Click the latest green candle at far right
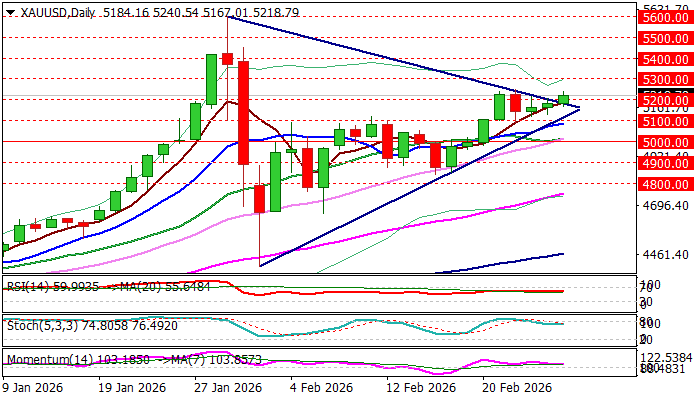 (564, 99)
